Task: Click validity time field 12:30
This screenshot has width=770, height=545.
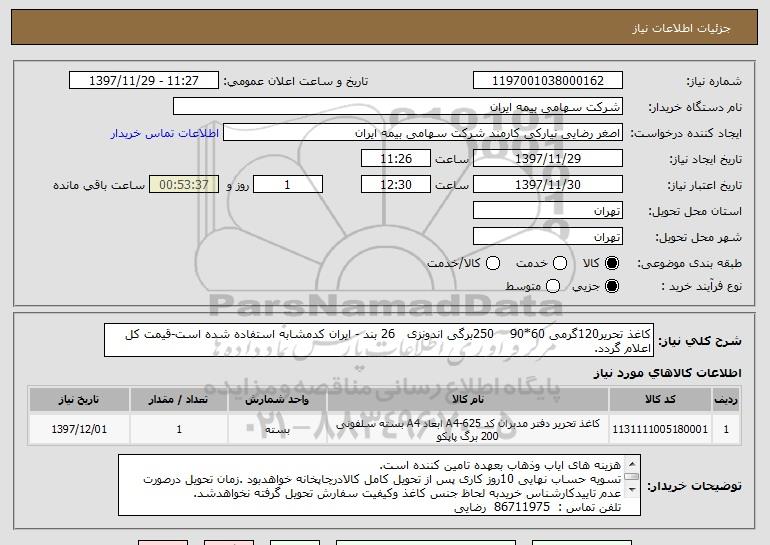Action: click(x=396, y=185)
